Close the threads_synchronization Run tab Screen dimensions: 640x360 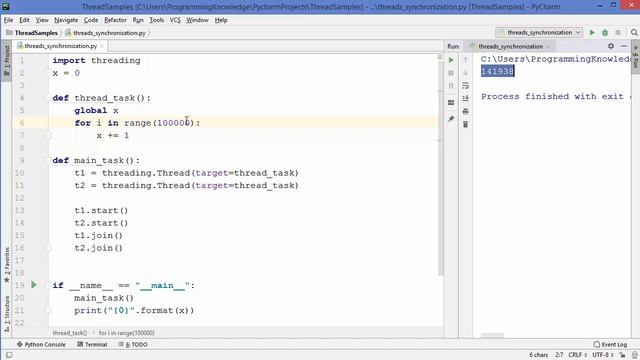tap(548, 47)
